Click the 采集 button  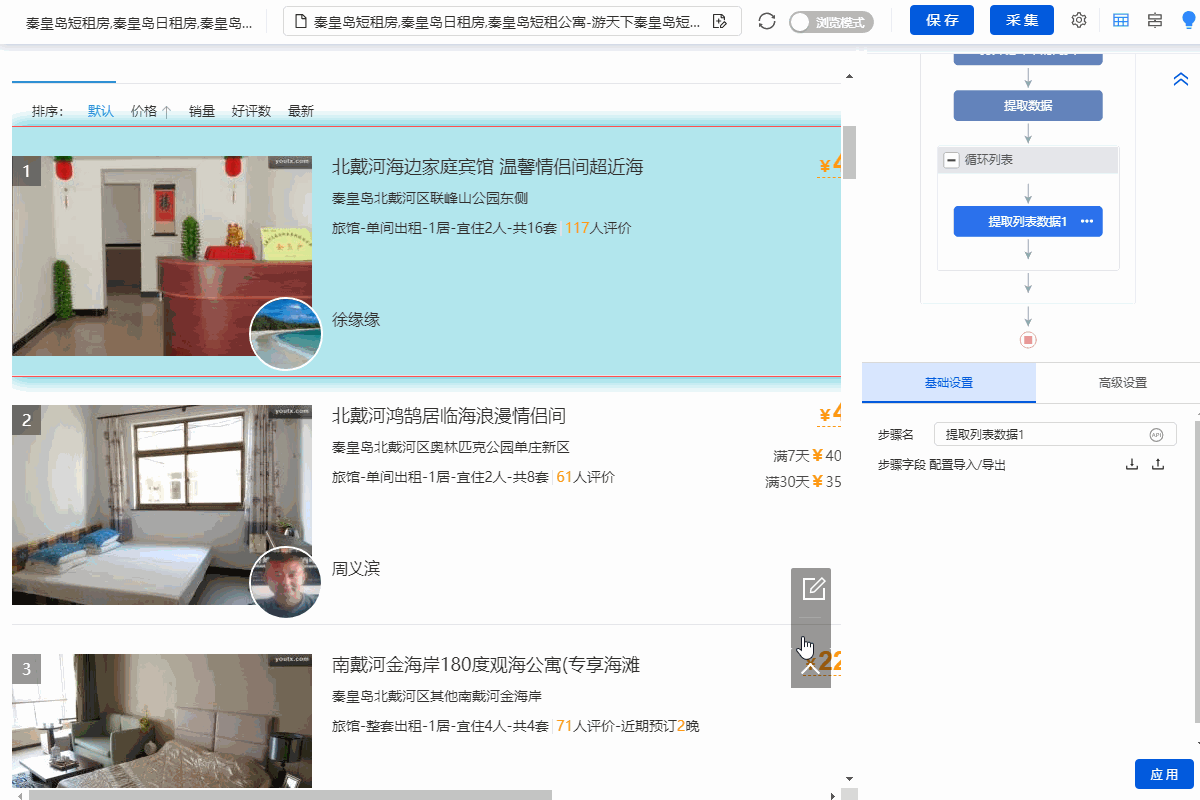click(x=1022, y=21)
